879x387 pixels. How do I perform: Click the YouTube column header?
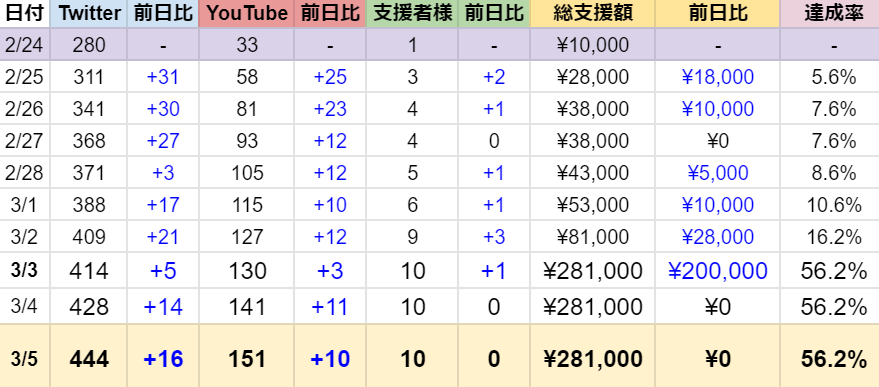point(247,13)
